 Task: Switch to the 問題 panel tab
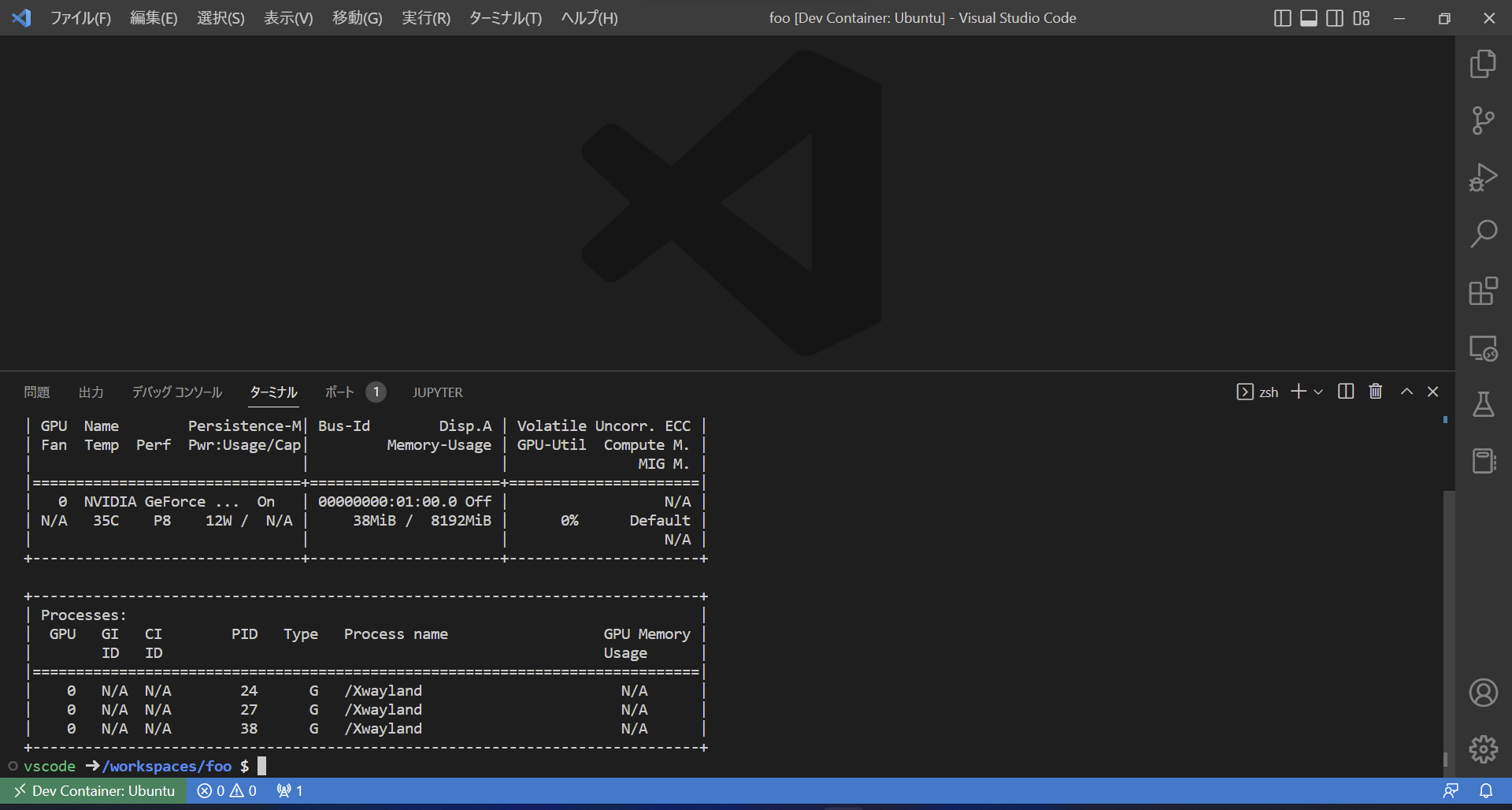(x=37, y=392)
